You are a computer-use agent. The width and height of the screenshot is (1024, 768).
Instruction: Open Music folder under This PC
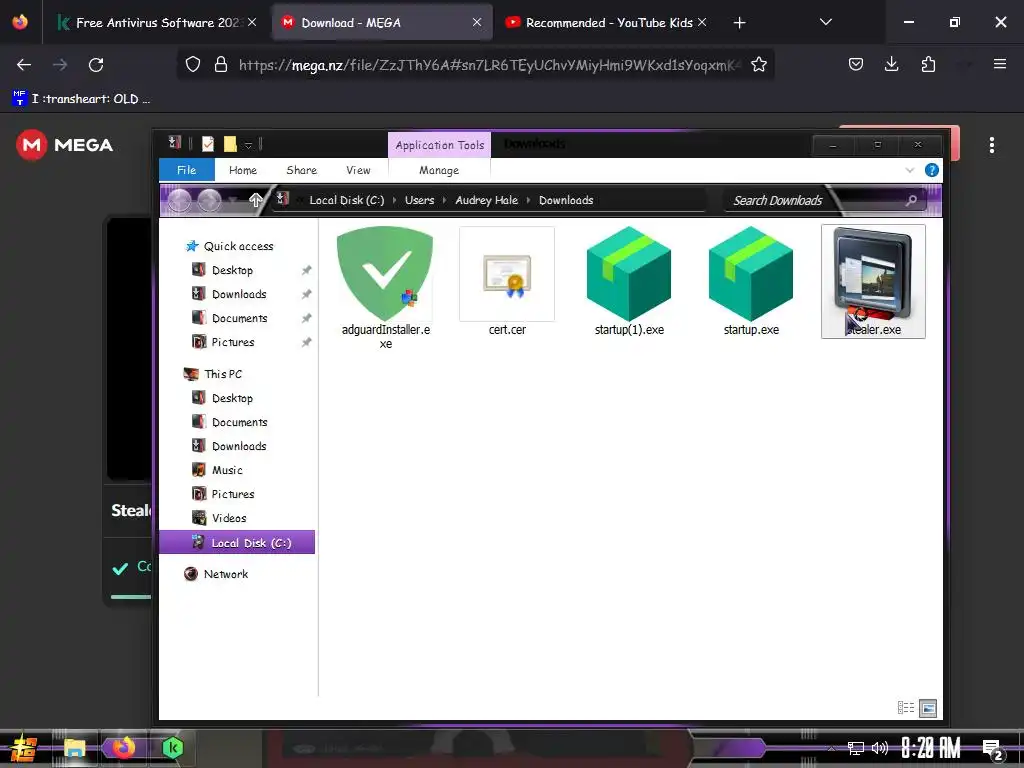(227, 470)
